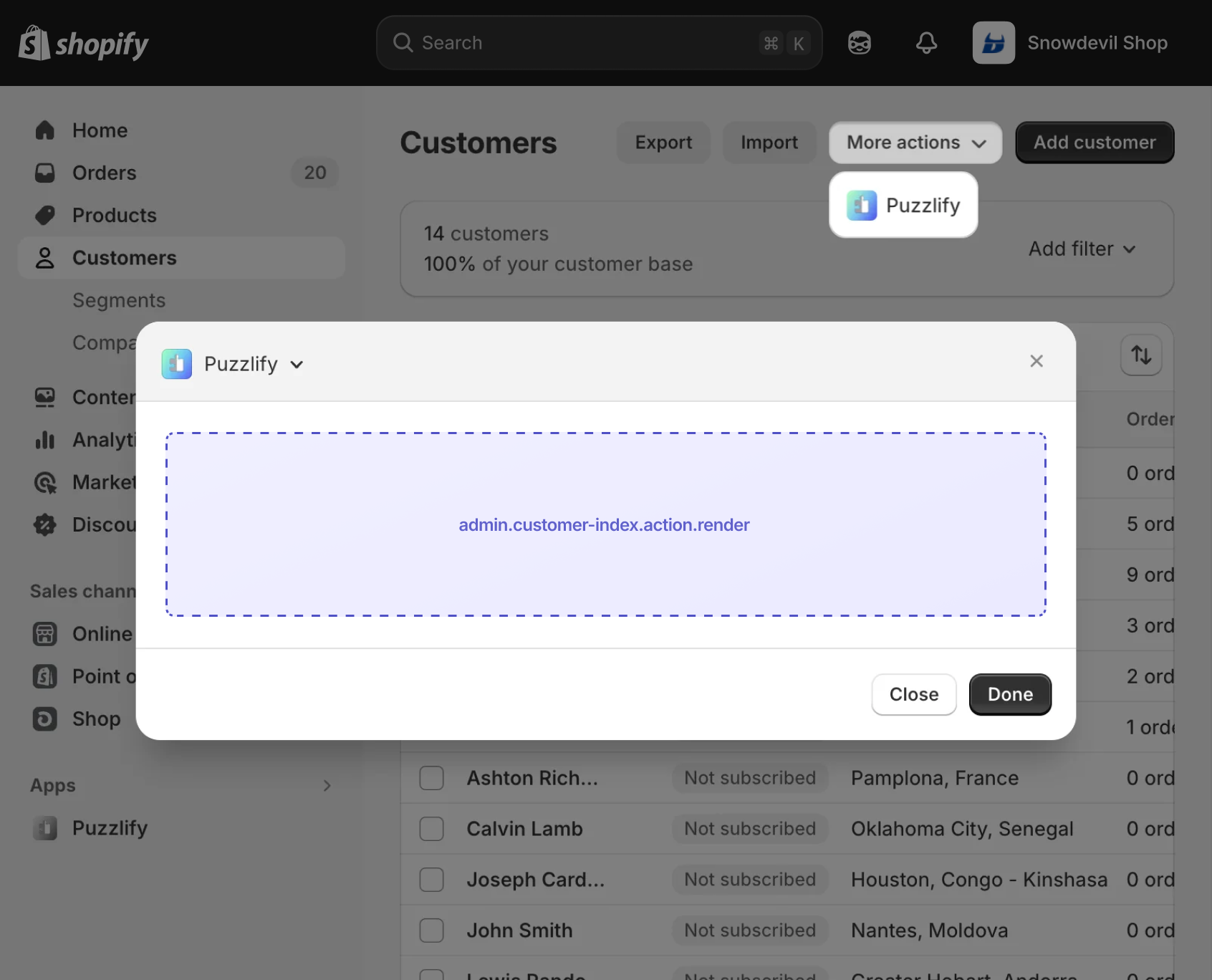Click the Ashton Rich... customer name
Image resolution: width=1212 pixels, height=980 pixels.
(532, 778)
